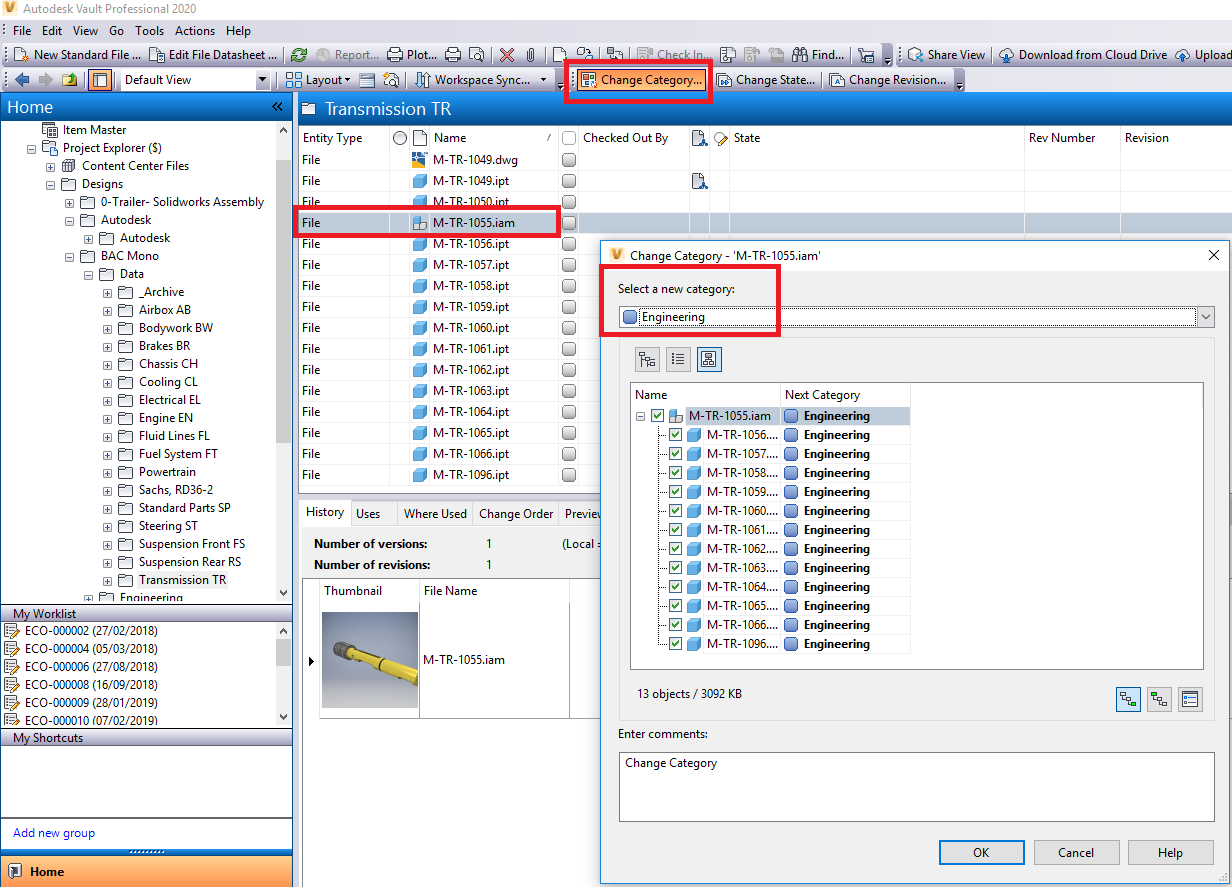This screenshot has height=887, width=1232.
Task: Uncheck the M-TR-1065 checkbox
Action: point(676,606)
